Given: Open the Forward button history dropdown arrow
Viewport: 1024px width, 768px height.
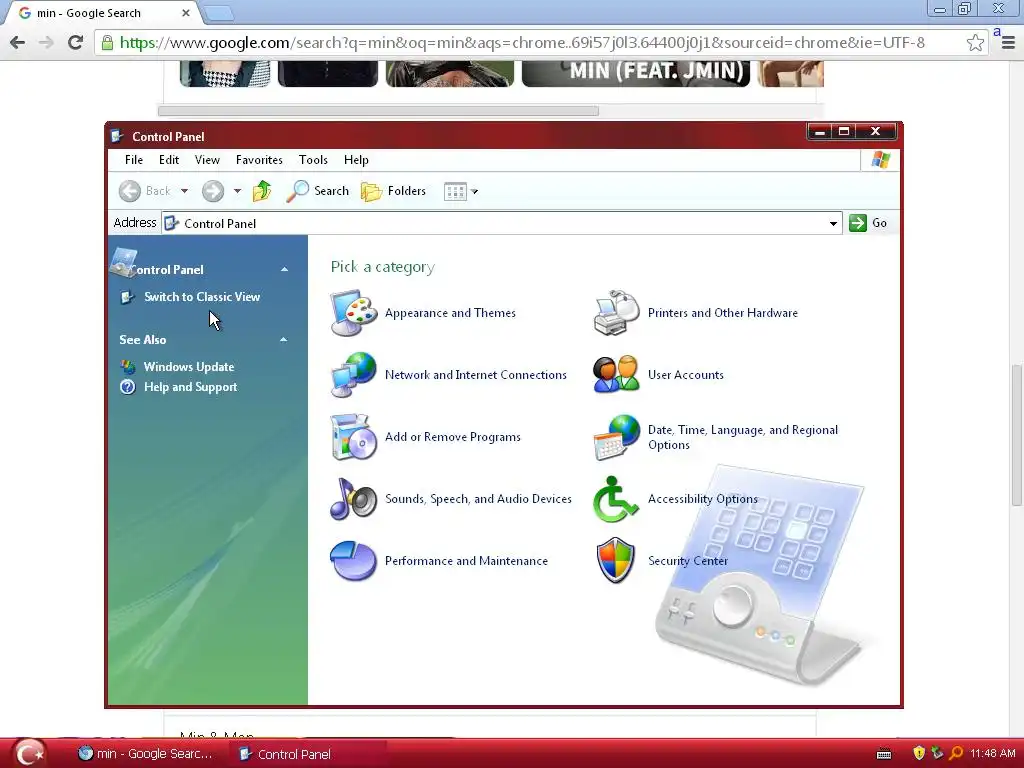Looking at the screenshot, I should tap(238, 191).
